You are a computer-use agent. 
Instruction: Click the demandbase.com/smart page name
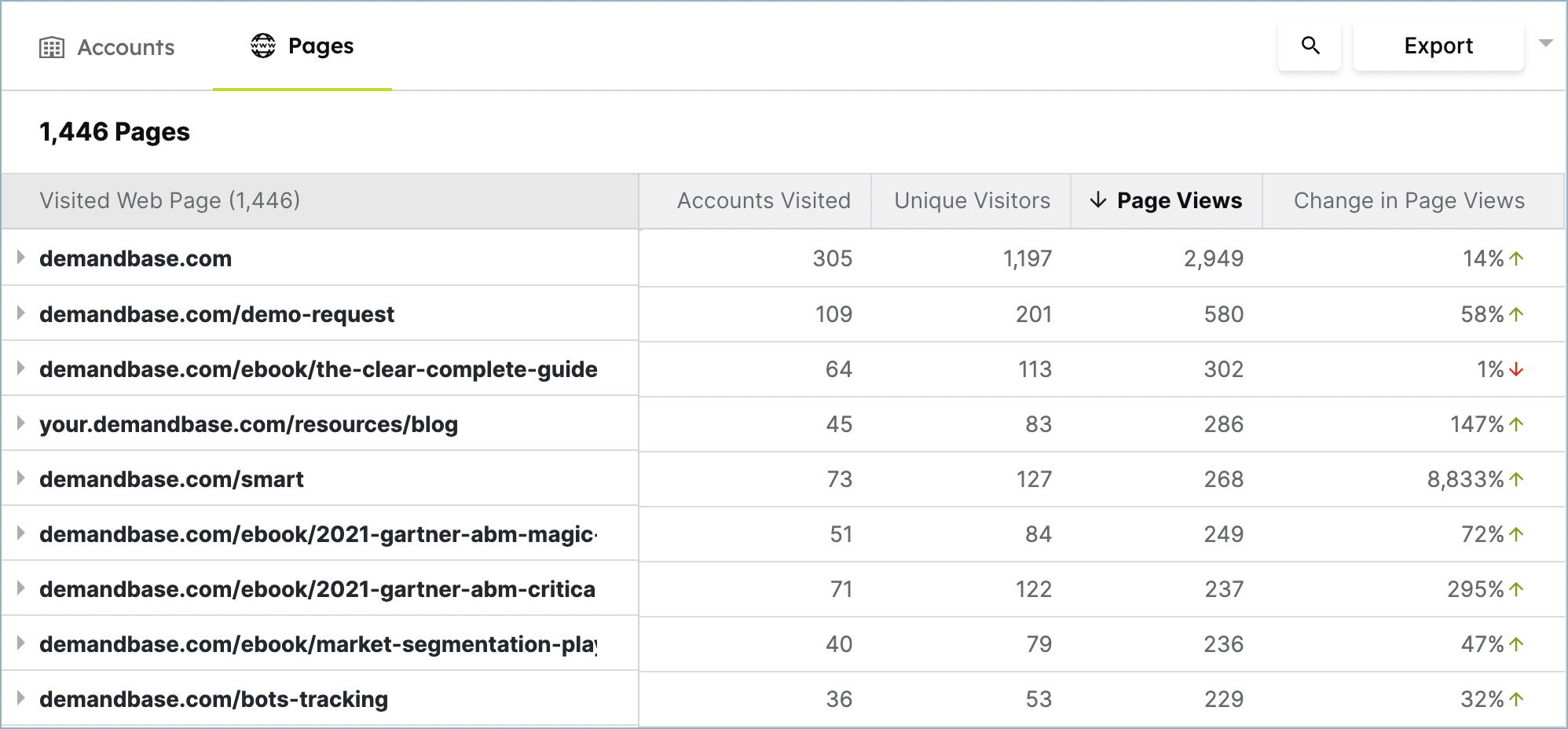click(x=171, y=479)
